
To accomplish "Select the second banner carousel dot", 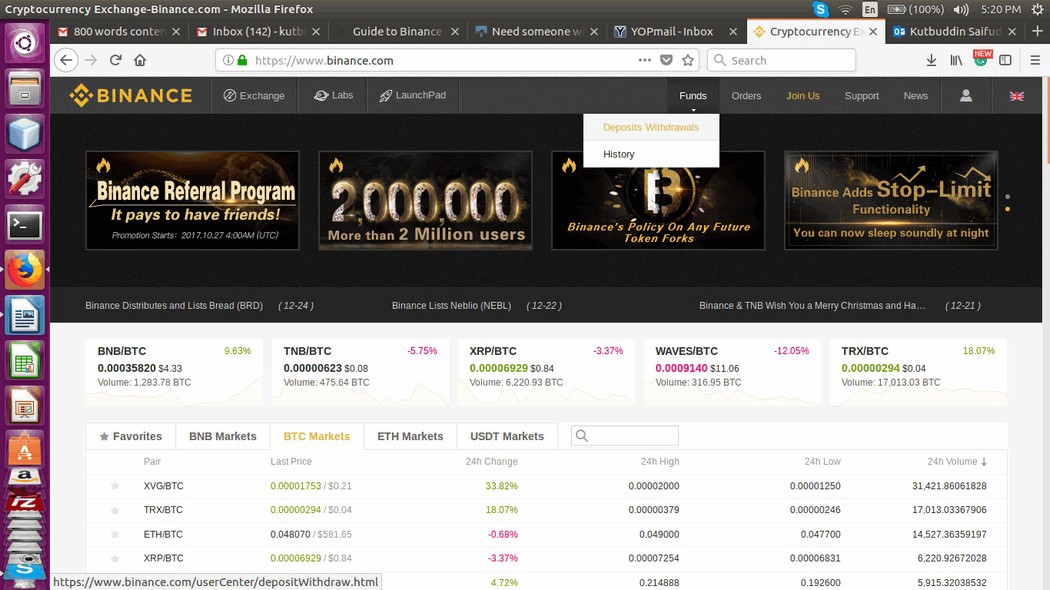I will point(1007,210).
